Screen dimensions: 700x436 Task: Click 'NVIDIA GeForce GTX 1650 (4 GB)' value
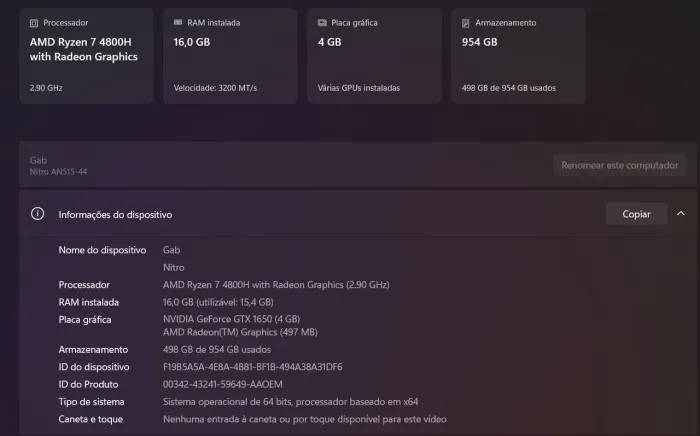point(231,319)
